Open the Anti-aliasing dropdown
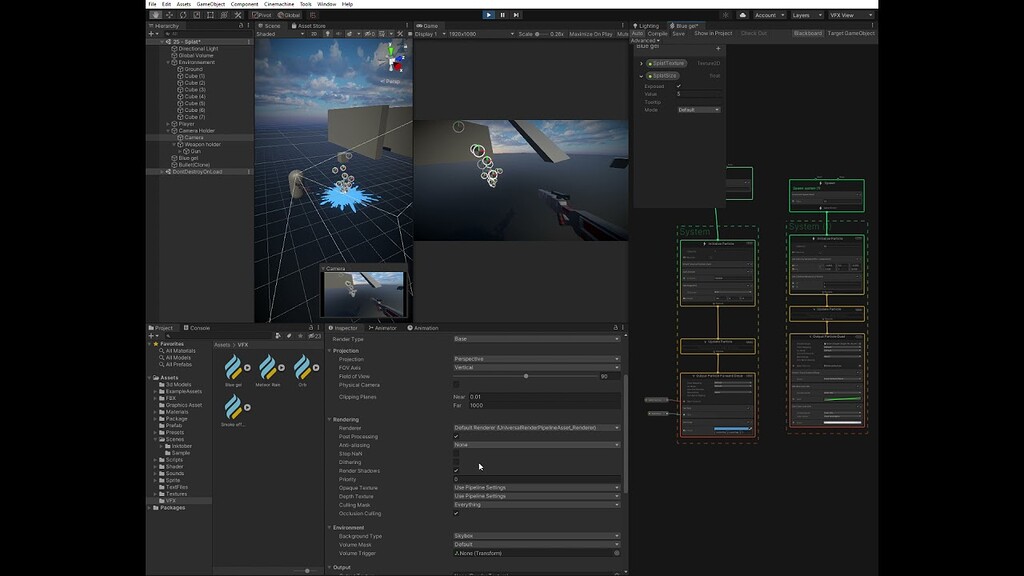This screenshot has width=1024, height=576. click(535, 445)
